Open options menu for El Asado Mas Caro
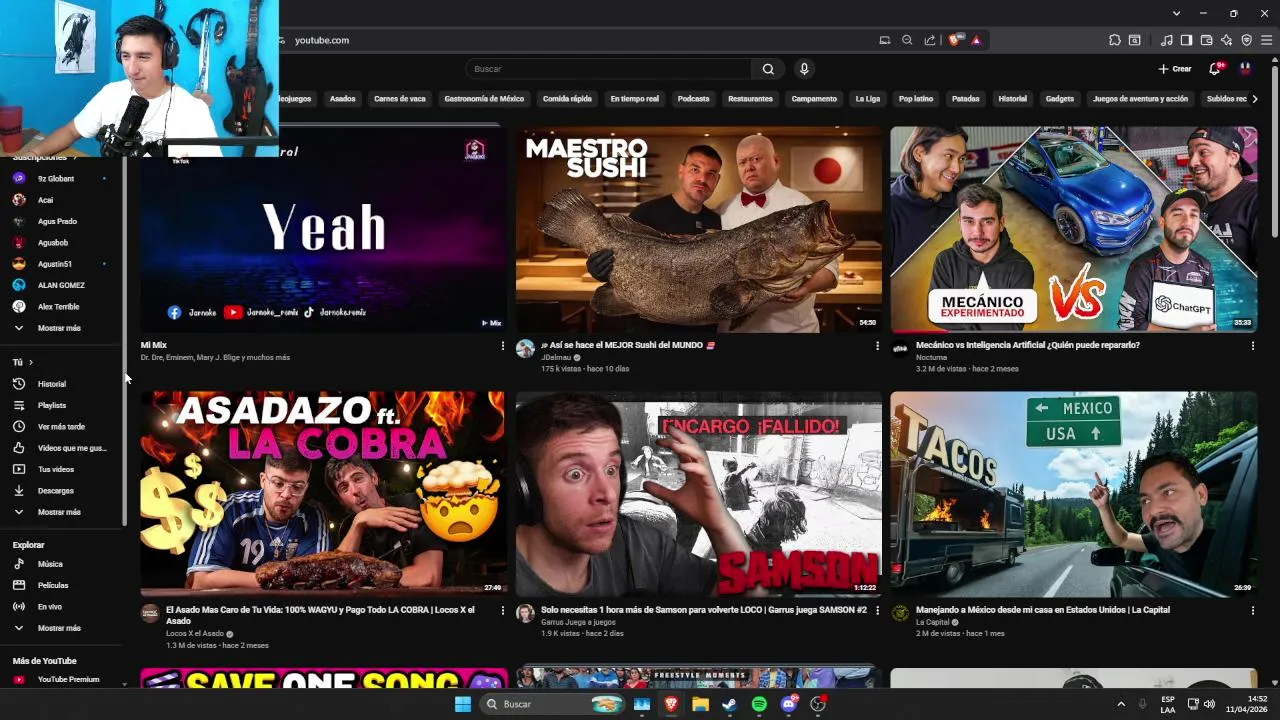Image resolution: width=1280 pixels, height=720 pixels. coord(503,611)
